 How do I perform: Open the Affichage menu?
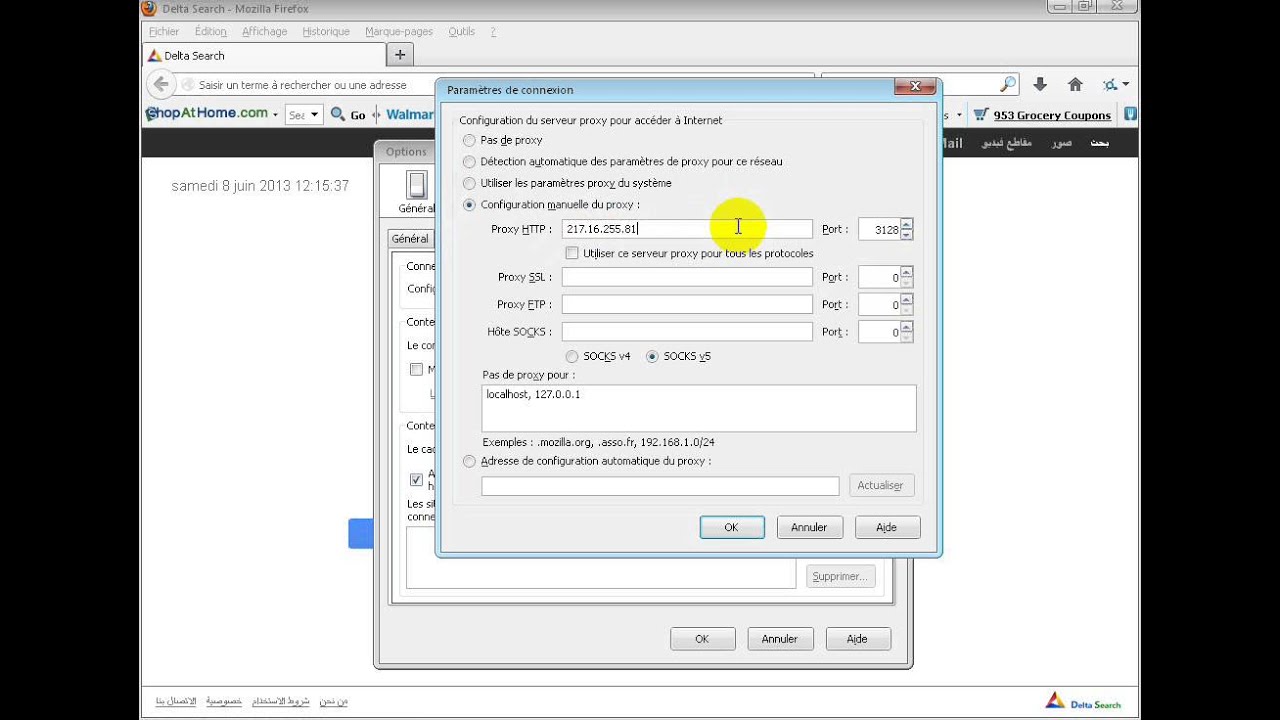(264, 32)
